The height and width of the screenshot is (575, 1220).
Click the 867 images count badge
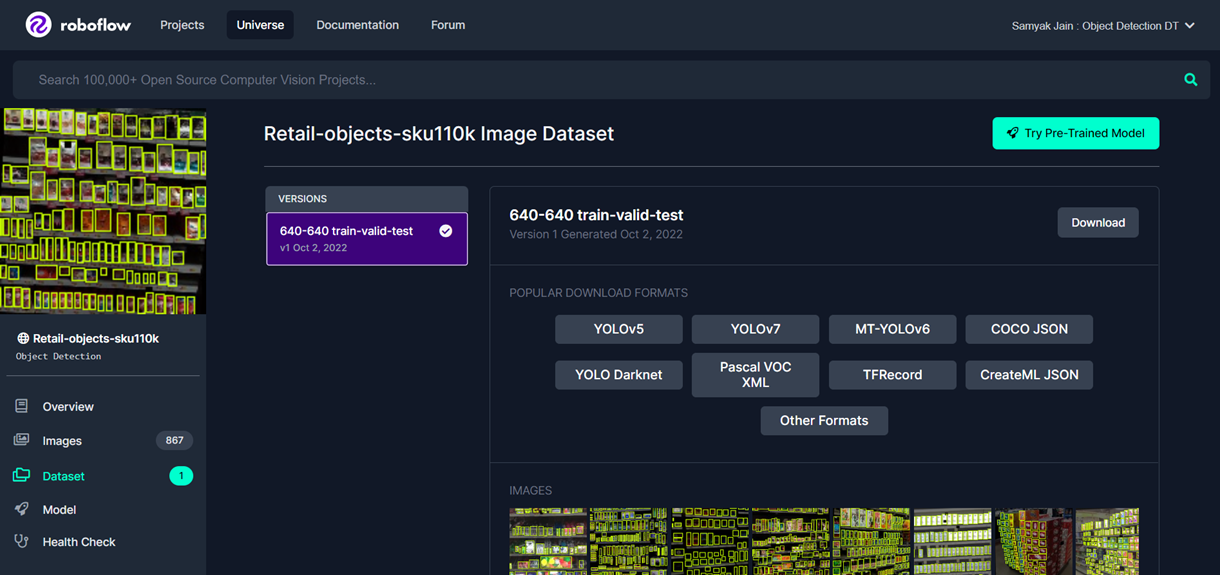[x=174, y=441]
